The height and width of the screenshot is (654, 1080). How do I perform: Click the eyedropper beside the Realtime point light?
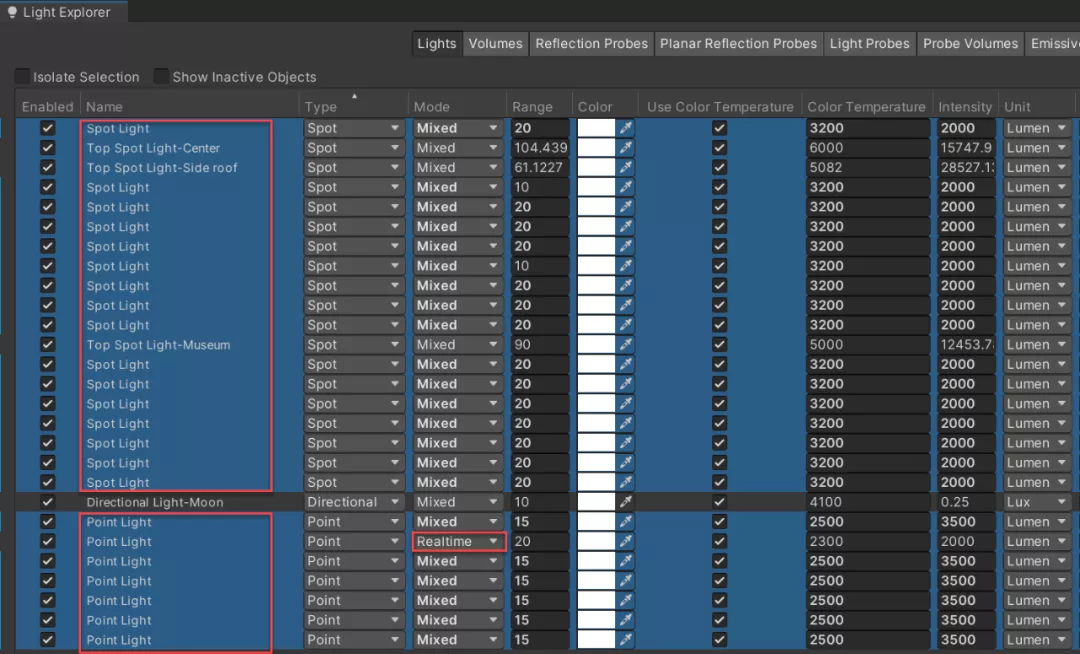[x=625, y=541]
